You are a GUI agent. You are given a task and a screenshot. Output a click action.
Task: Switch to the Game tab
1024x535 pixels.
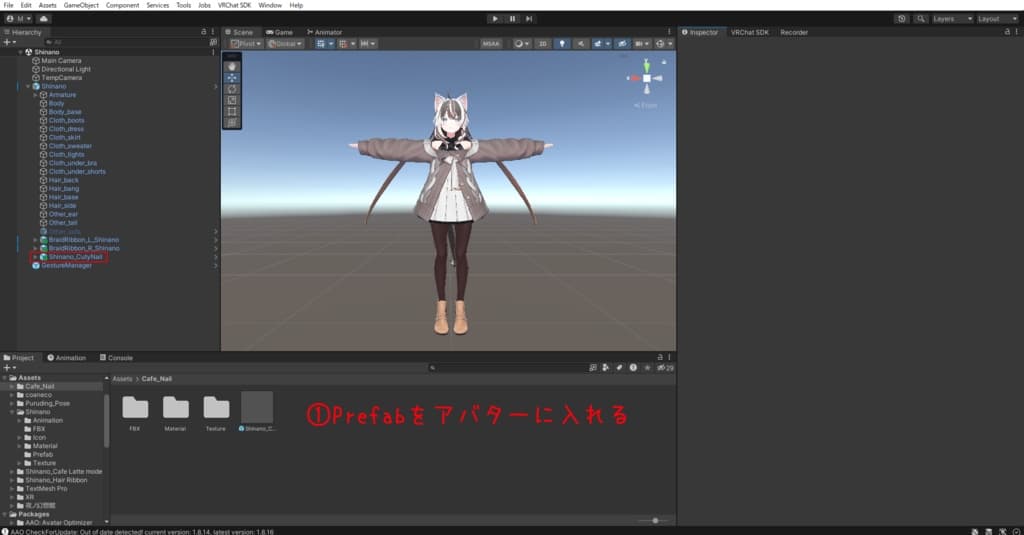280,32
